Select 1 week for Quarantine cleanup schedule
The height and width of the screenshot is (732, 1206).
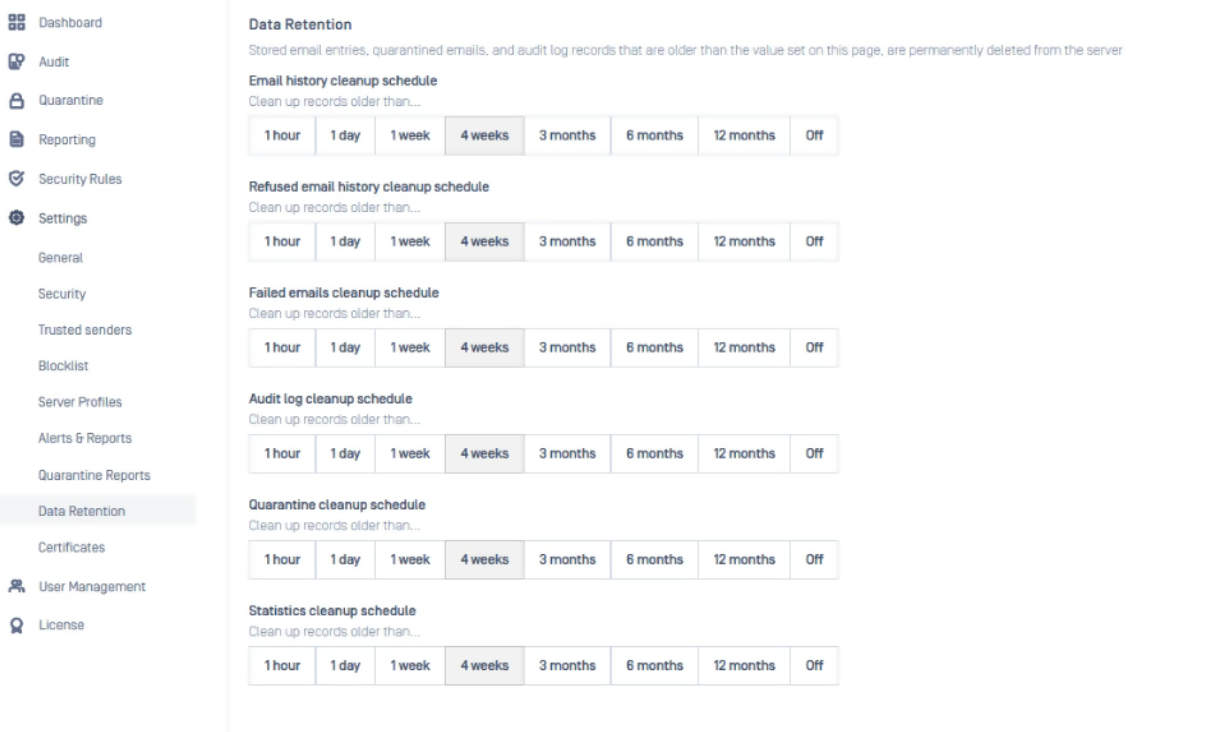(x=410, y=560)
